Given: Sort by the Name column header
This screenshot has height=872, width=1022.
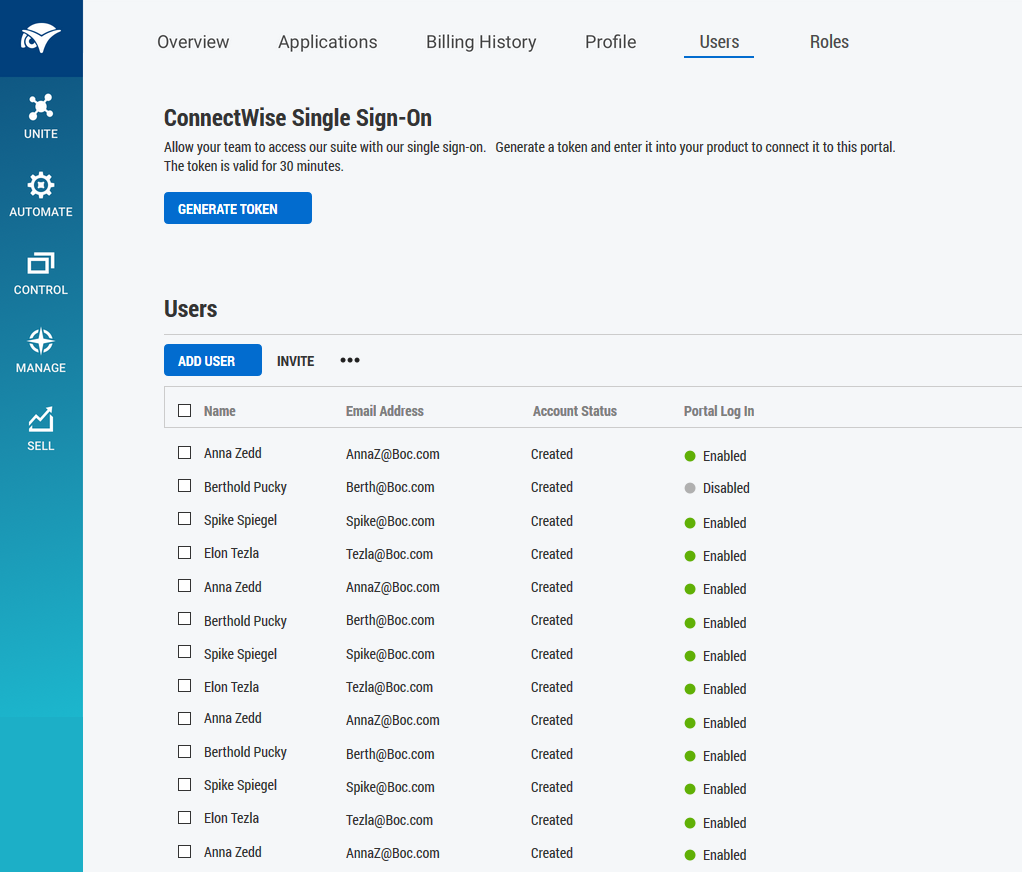Looking at the screenshot, I should (220, 411).
